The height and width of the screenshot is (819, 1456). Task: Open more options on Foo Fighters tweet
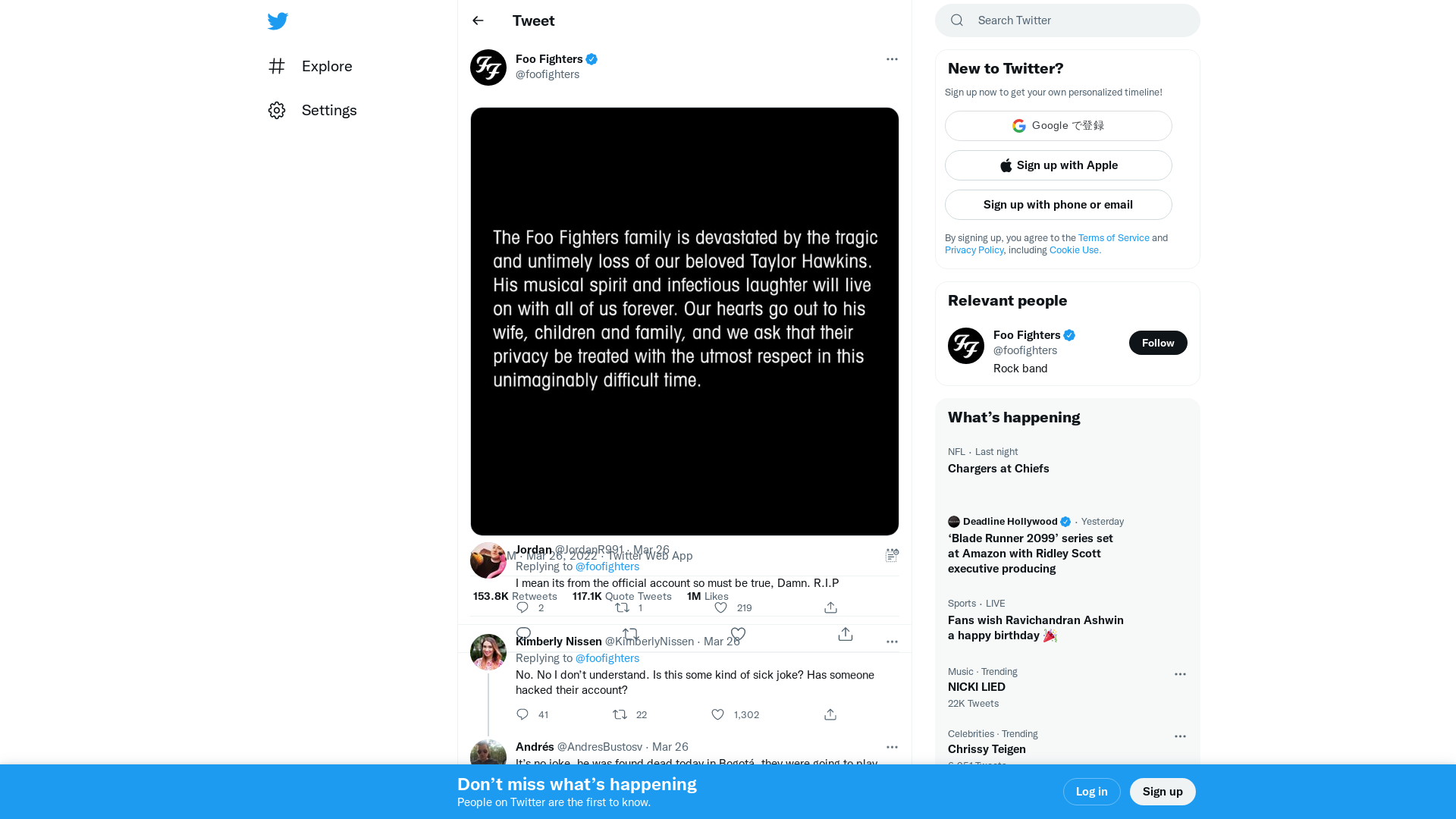click(892, 59)
